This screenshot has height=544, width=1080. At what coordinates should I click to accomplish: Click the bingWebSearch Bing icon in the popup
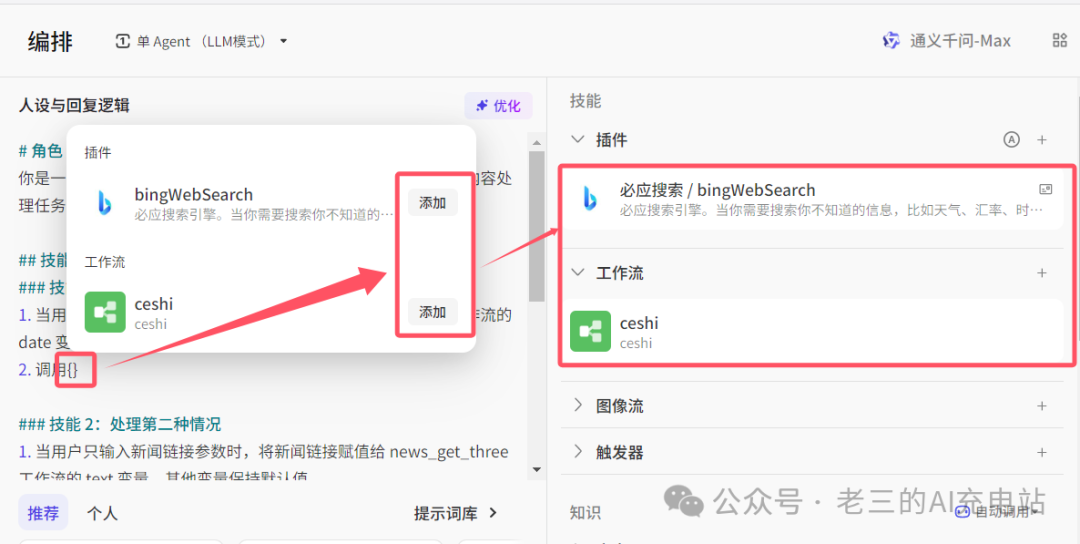[105, 202]
